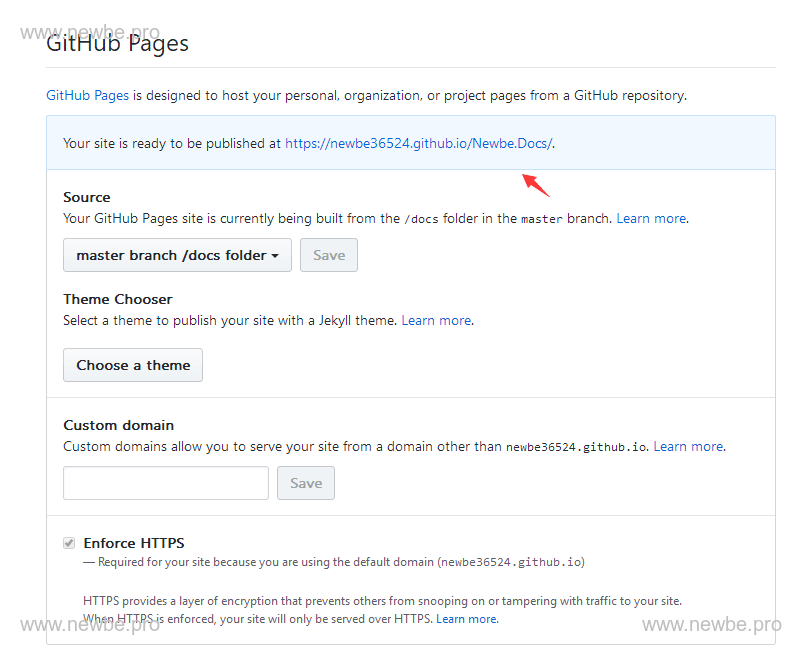Click the red arrow annotation
Screen dimensions: 803x656
tap(536, 185)
